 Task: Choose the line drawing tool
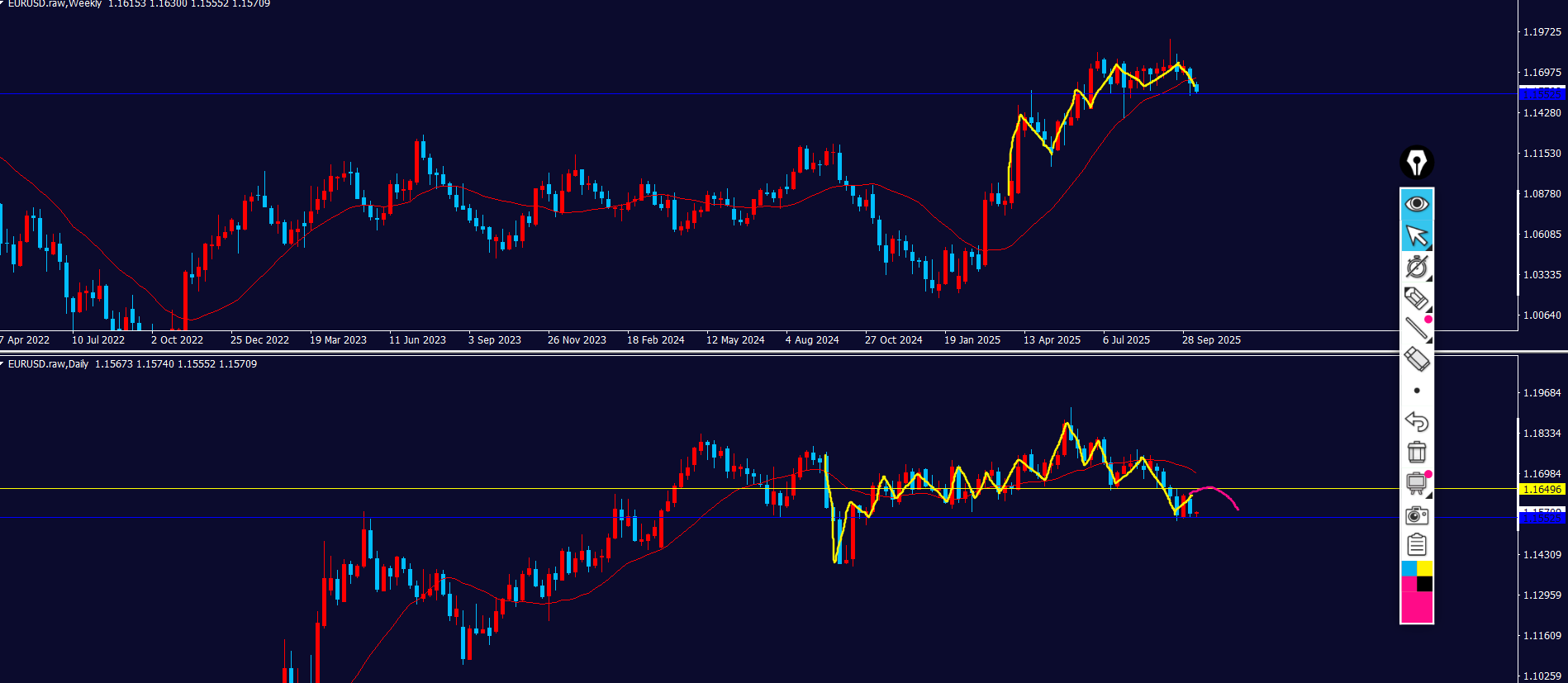[x=1417, y=329]
